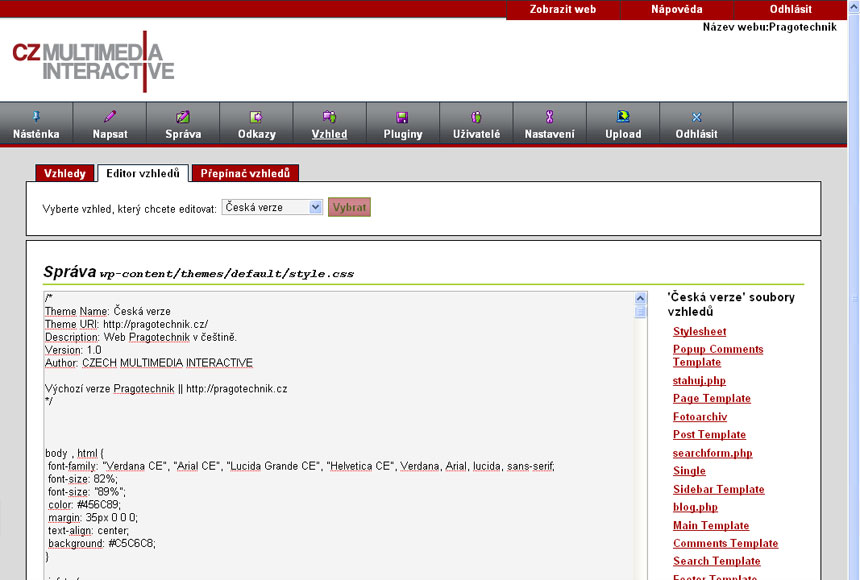The width and height of the screenshot is (860, 580).
Task: Click inside the style.css code editor
Action: 339,435
